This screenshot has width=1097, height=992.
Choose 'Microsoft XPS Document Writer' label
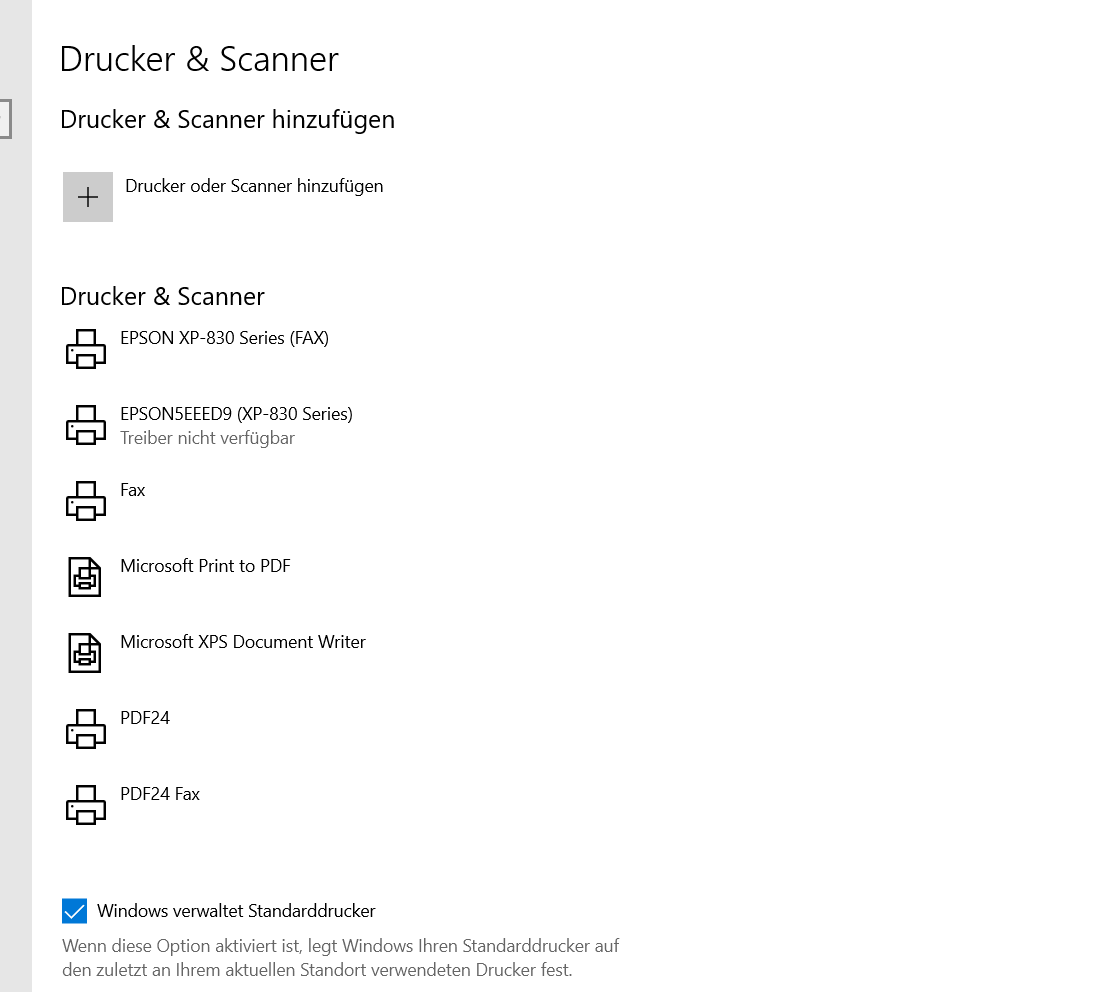243,642
